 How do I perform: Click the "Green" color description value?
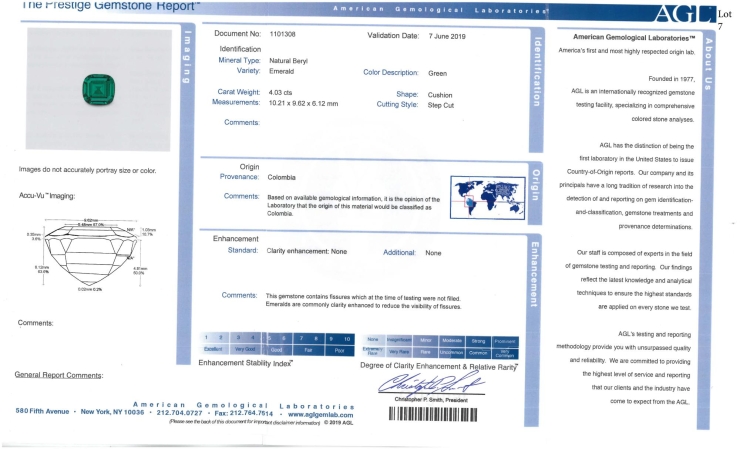[x=437, y=73]
